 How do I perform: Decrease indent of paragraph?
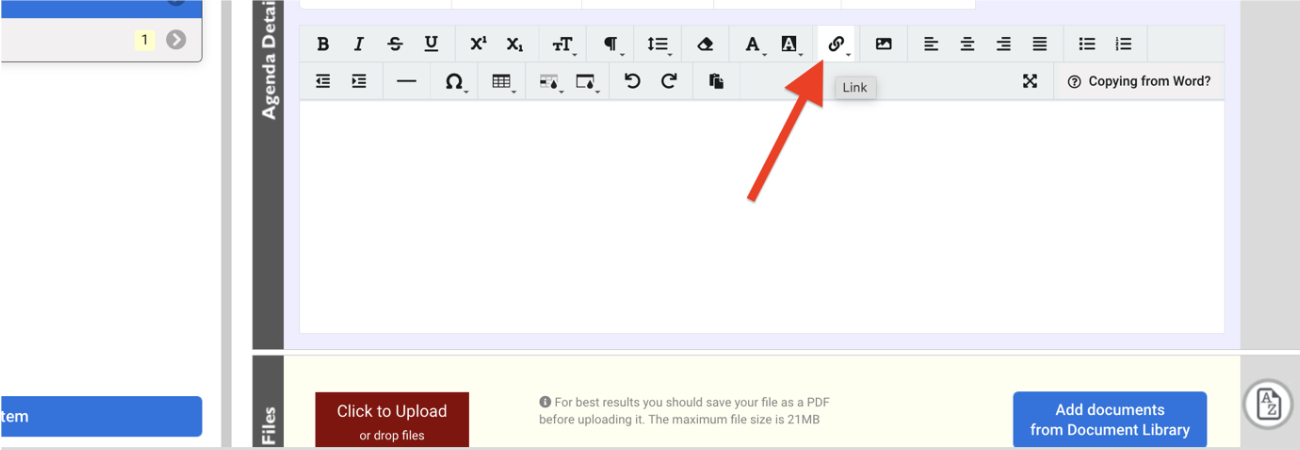point(323,82)
